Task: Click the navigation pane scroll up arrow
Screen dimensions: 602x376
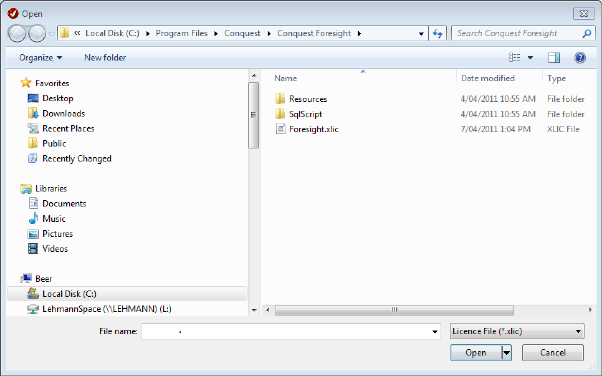Action: [x=254, y=76]
